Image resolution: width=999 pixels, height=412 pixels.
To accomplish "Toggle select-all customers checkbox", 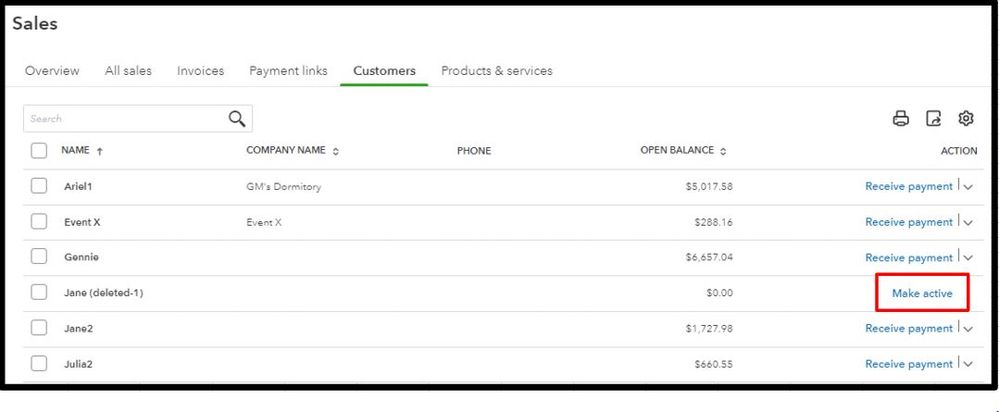I will (39, 151).
